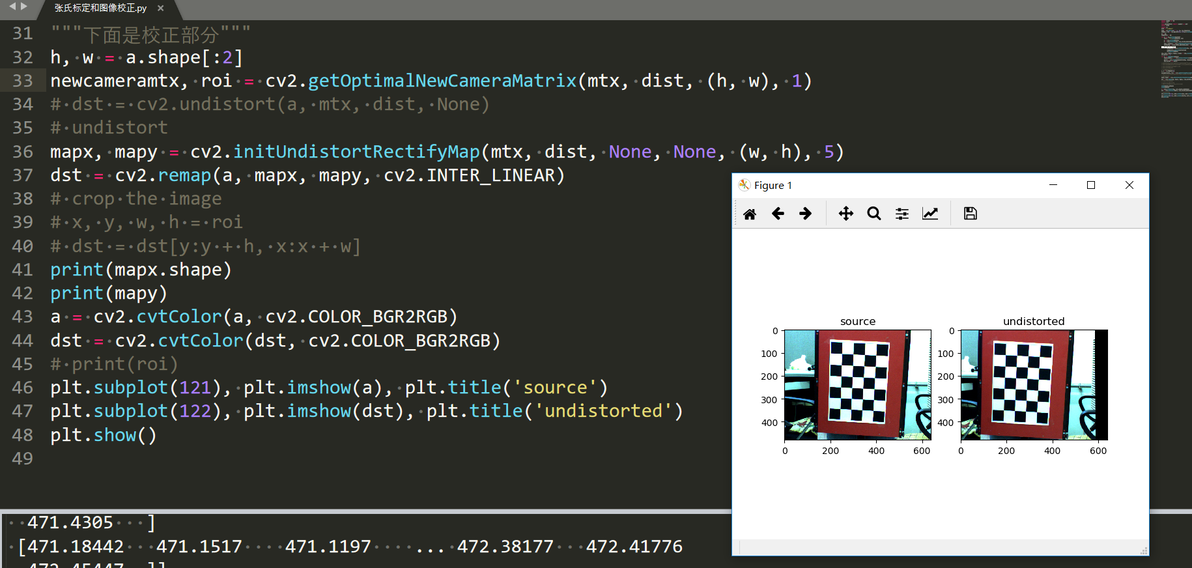Click the source subplot image
This screenshot has width=1192, height=568.
pos(858,385)
